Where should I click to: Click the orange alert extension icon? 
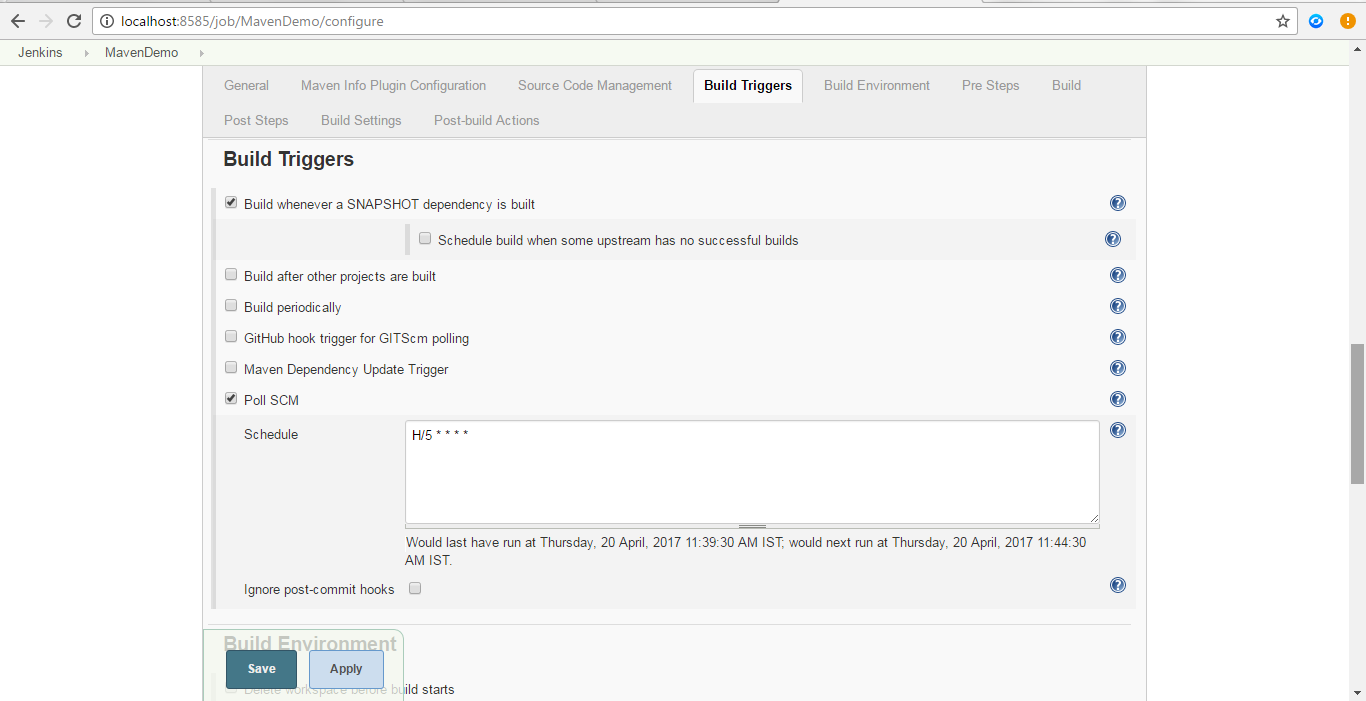pyautogui.click(x=1348, y=21)
